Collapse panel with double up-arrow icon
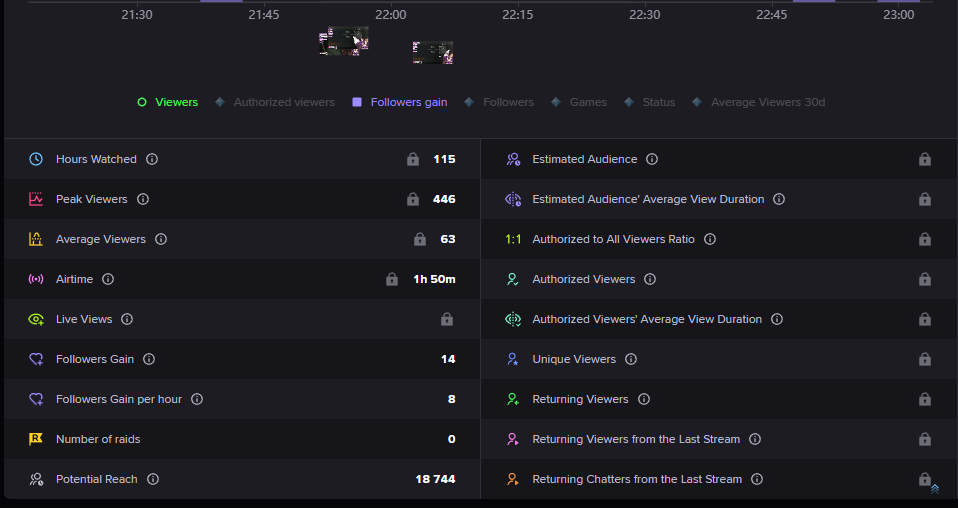The width and height of the screenshot is (958, 508). coord(935,489)
